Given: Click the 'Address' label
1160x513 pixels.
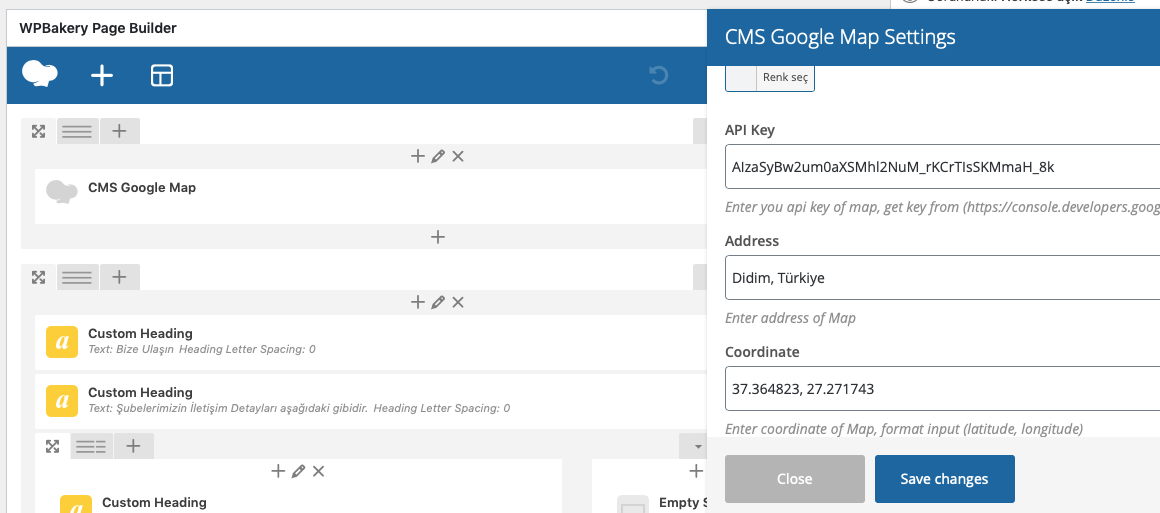Looking at the screenshot, I should pyautogui.click(x=752, y=241).
